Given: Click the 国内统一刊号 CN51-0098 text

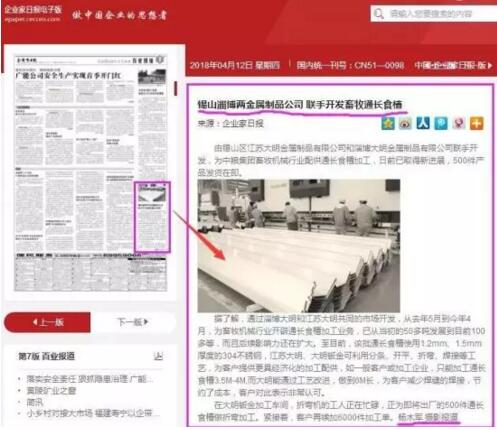Looking at the screenshot, I should tap(350, 65).
